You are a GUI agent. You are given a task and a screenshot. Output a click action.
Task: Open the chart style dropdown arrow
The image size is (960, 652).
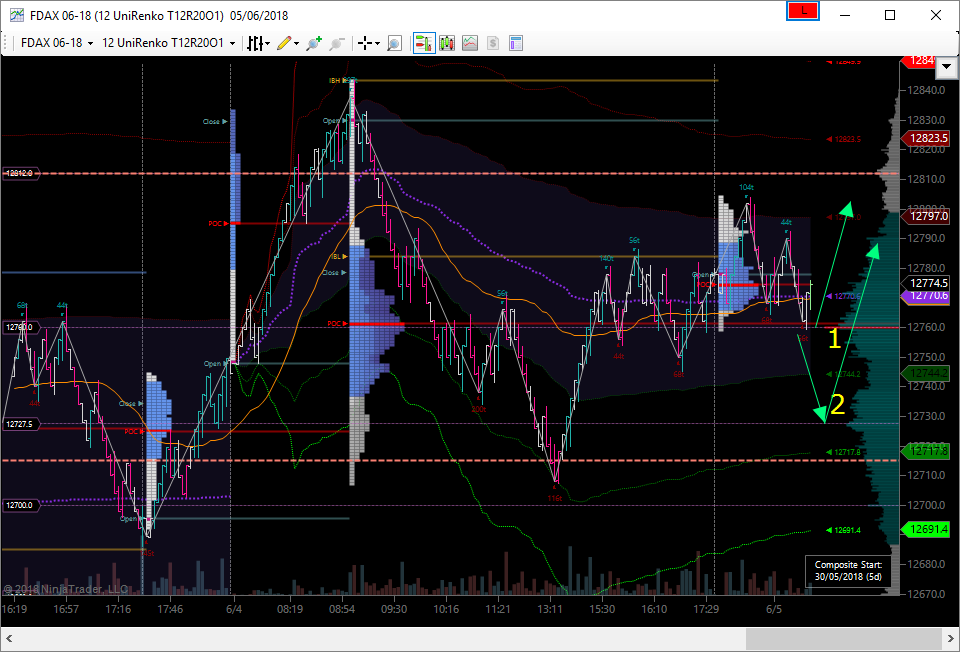point(268,43)
